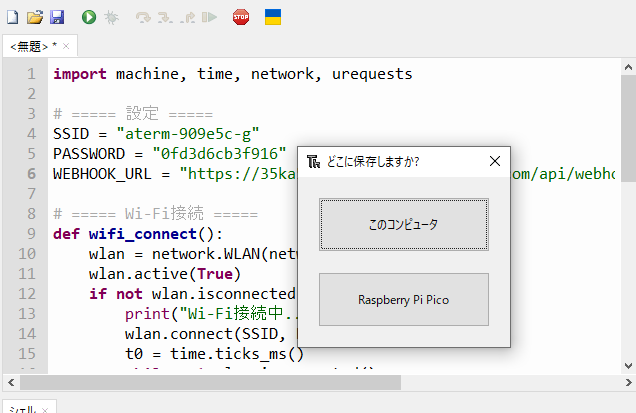Close the どこに保存しますか? dialog

click(x=494, y=161)
